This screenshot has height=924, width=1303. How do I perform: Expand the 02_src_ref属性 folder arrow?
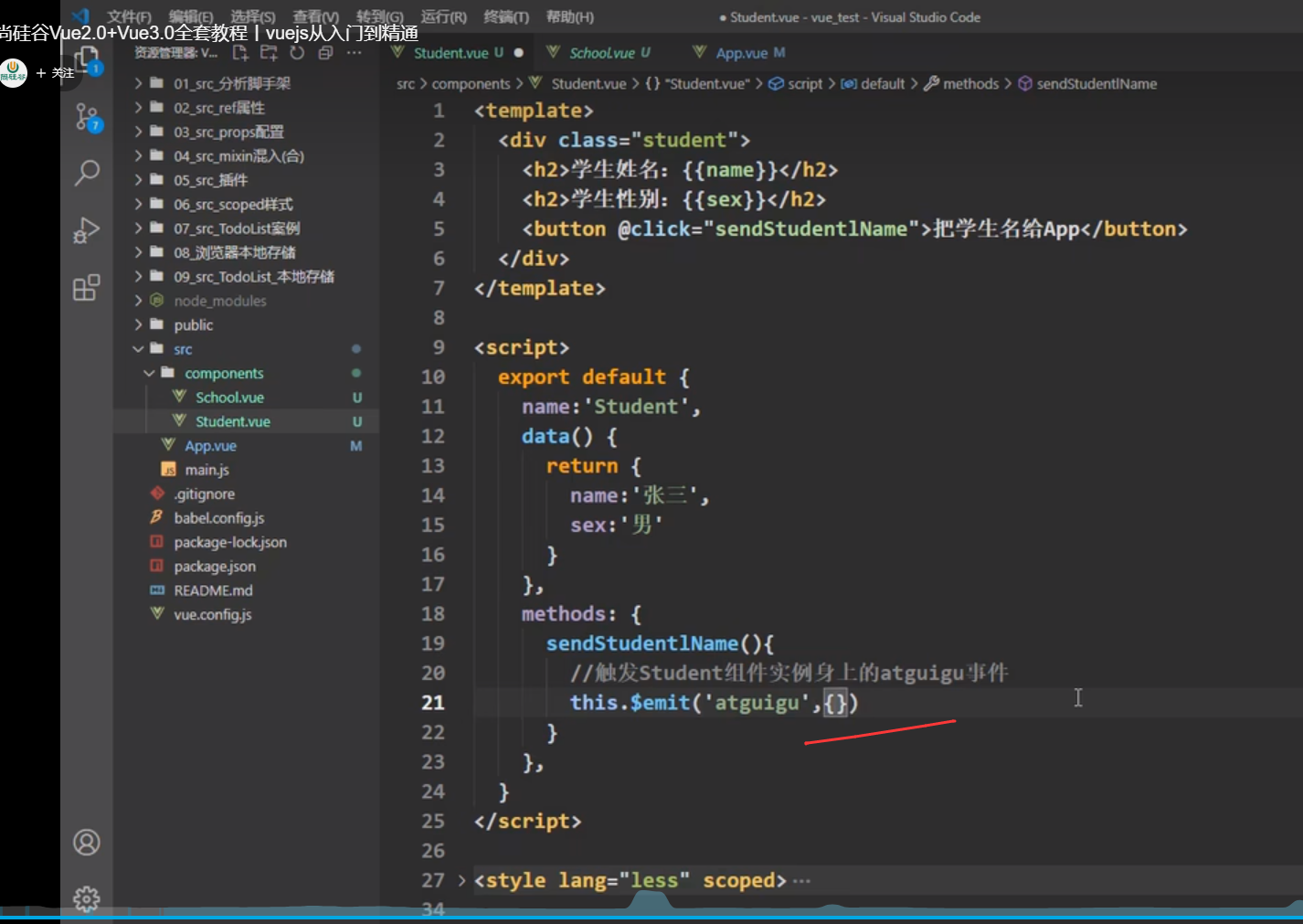139,108
